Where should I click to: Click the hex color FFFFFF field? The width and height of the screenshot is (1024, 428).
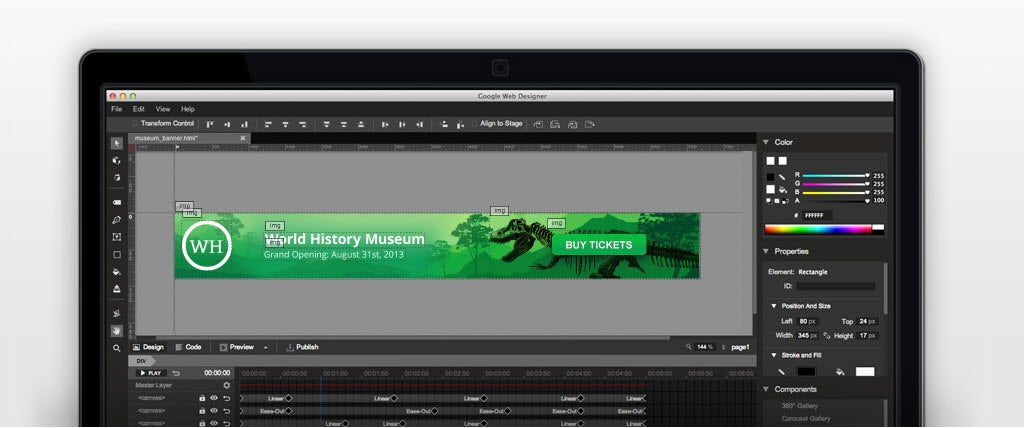click(x=817, y=215)
